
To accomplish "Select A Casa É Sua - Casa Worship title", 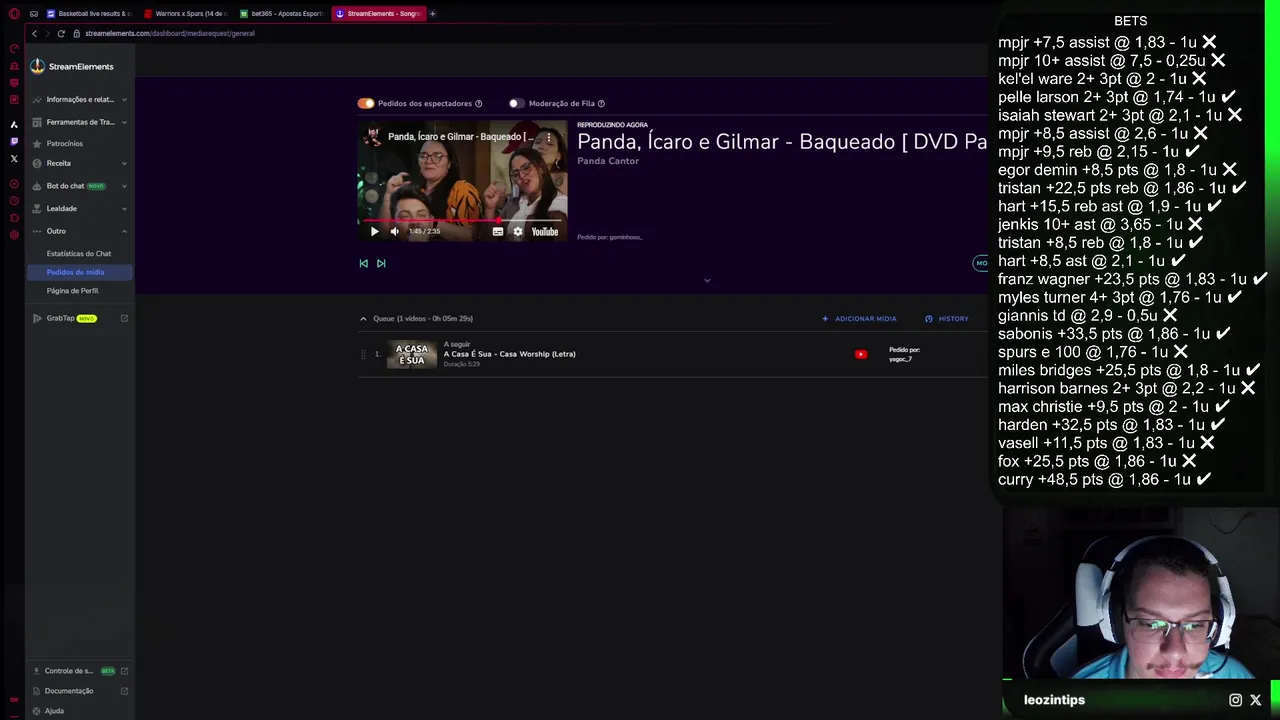I will (509, 354).
